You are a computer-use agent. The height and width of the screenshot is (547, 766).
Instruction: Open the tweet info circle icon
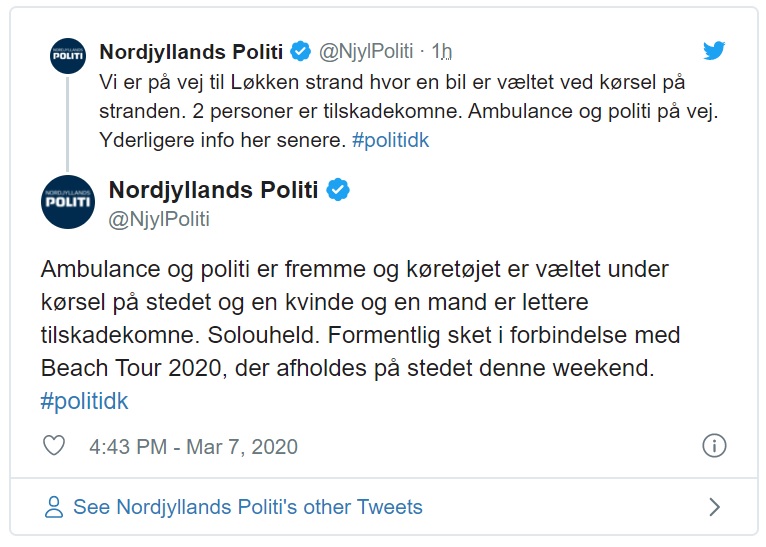coord(714,446)
